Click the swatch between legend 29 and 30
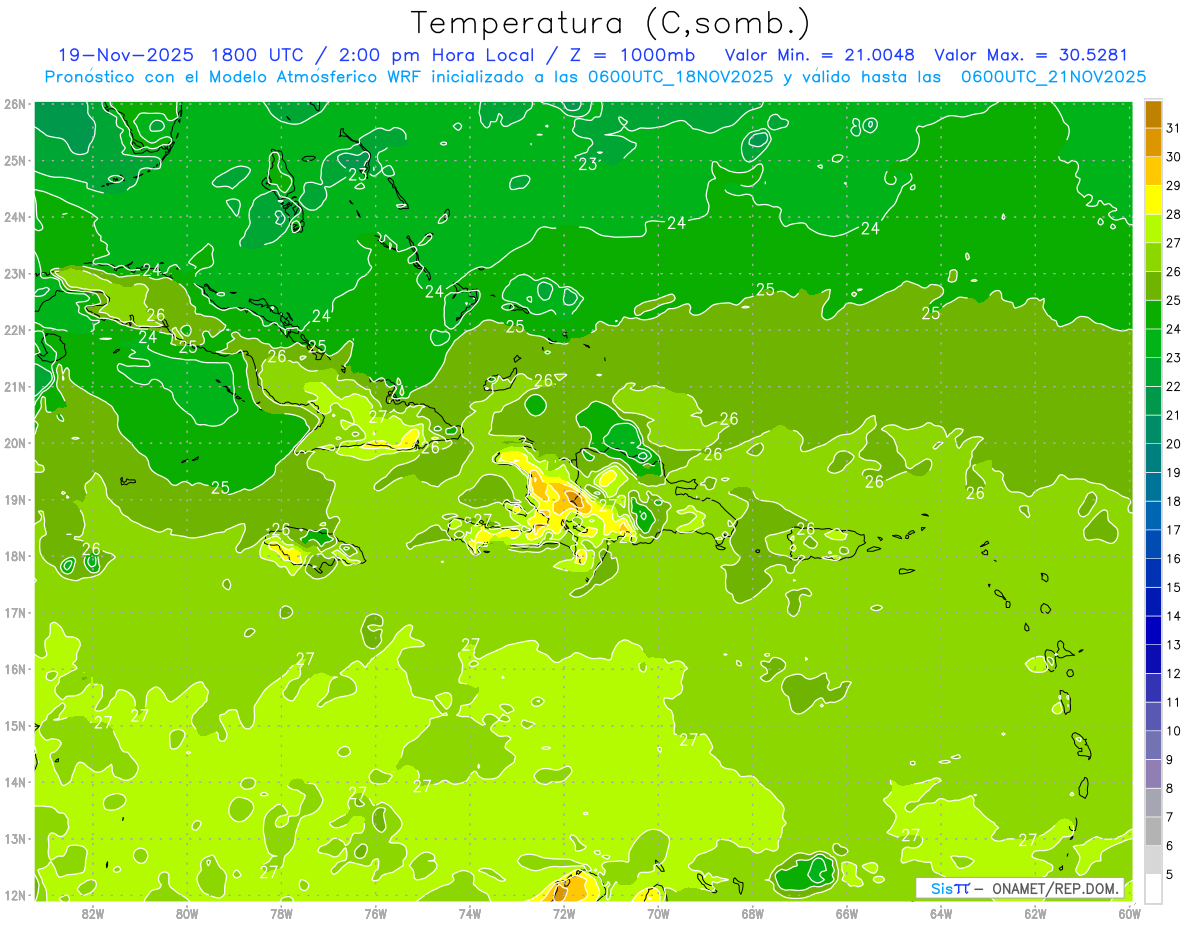This screenshot has width=1200, height=927. [1154, 171]
